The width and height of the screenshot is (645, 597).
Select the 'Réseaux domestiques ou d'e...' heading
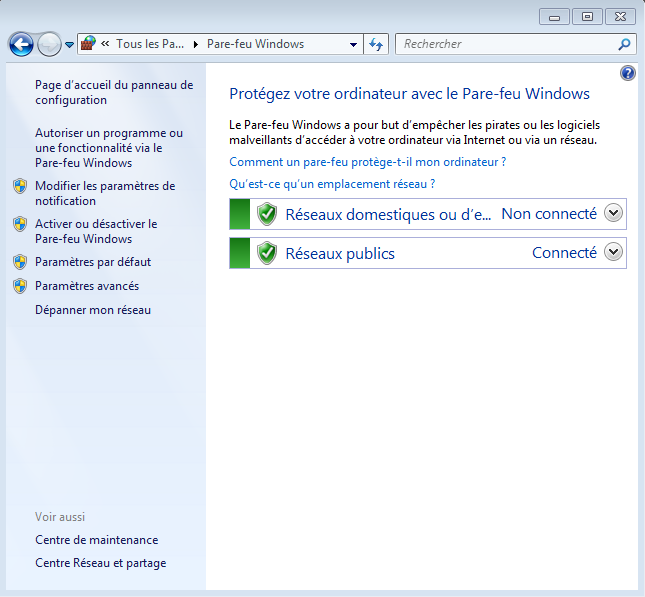[388, 215]
